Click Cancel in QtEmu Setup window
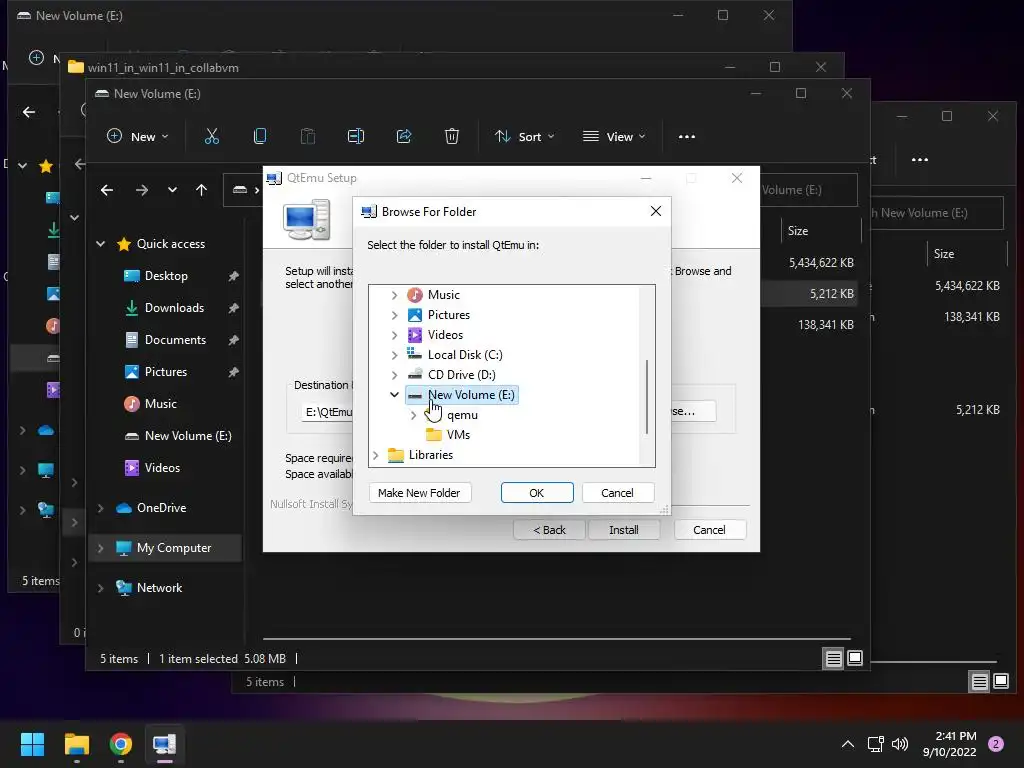The image size is (1024, 768). [x=709, y=530]
